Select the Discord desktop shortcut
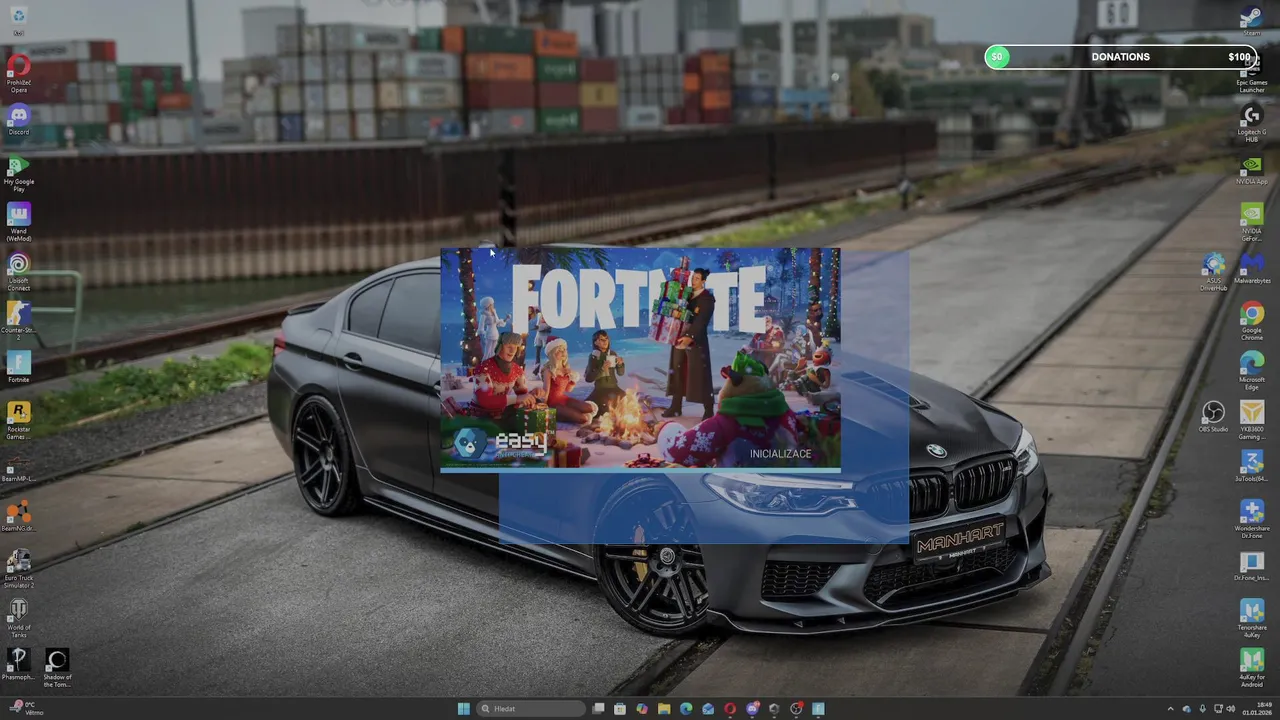 click(18, 119)
